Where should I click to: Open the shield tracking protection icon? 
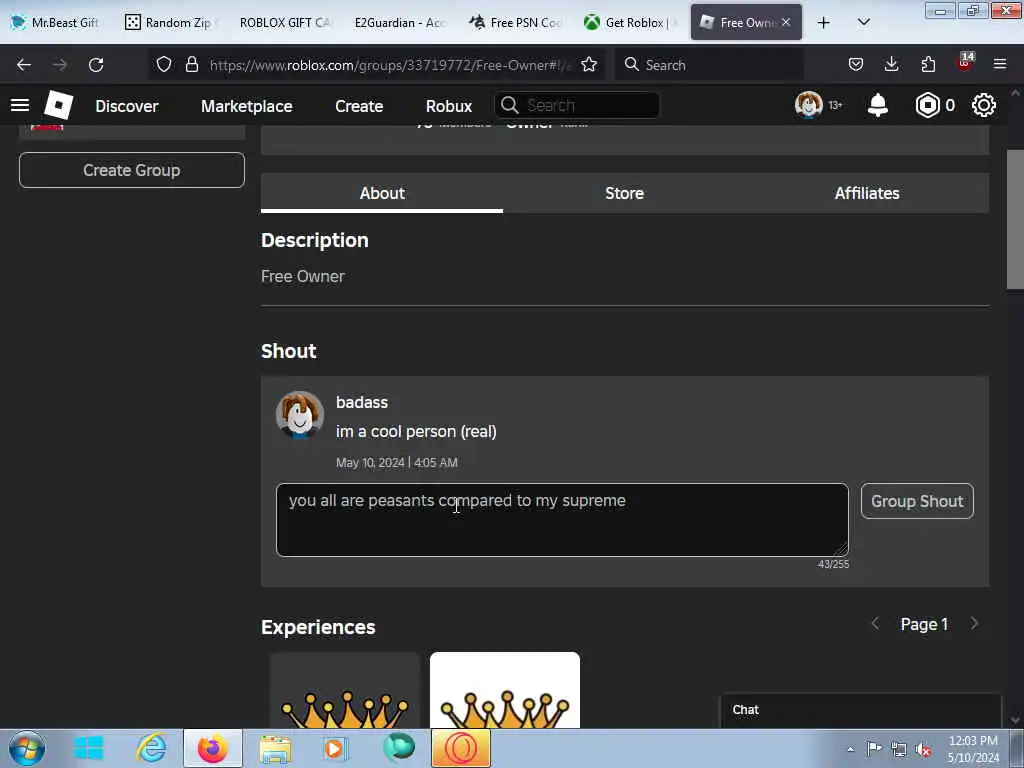pos(164,64)
